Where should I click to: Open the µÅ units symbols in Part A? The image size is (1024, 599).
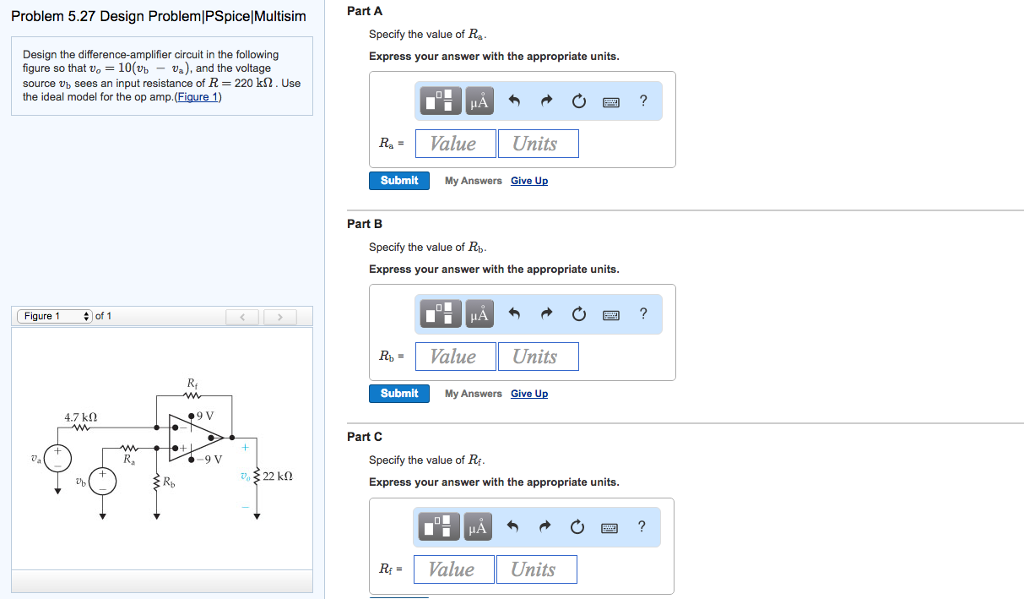click(479, 101)
